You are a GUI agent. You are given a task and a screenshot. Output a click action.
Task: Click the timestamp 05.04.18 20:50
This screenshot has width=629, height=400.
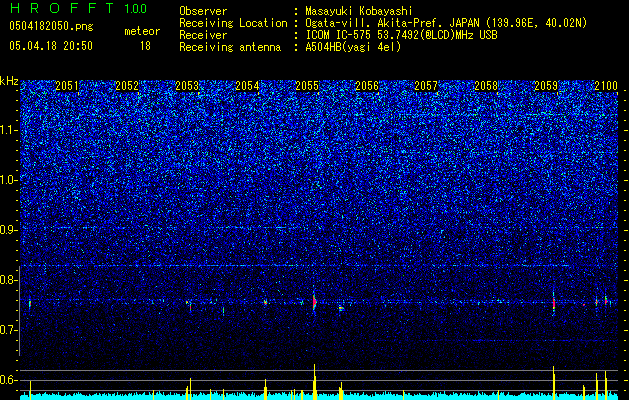tap(51, 46)
